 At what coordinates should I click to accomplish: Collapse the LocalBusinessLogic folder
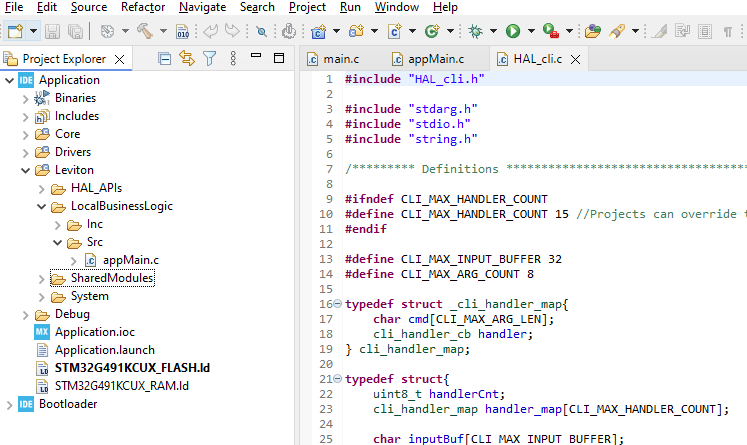coord(42,206)
